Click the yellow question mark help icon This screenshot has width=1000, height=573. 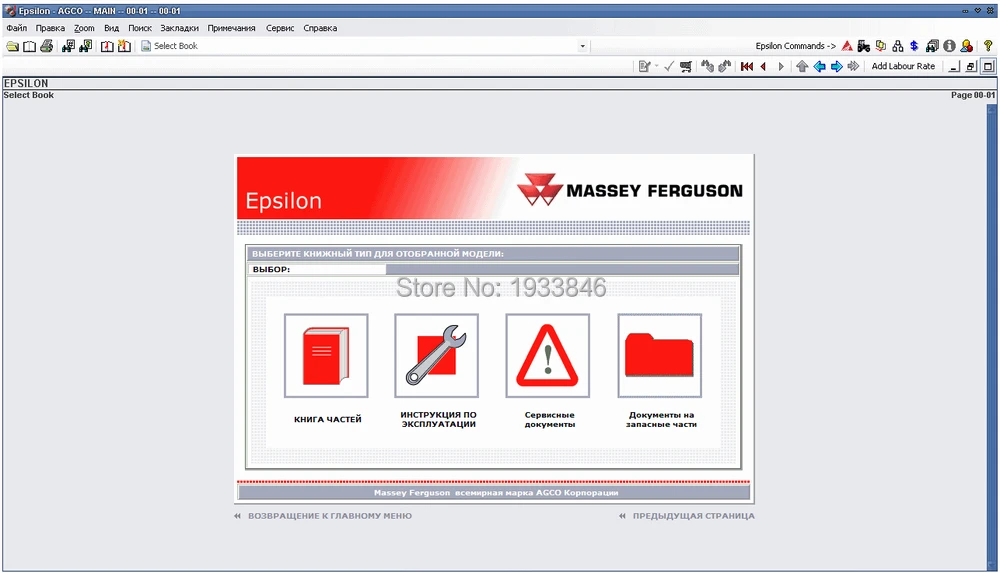988,46
